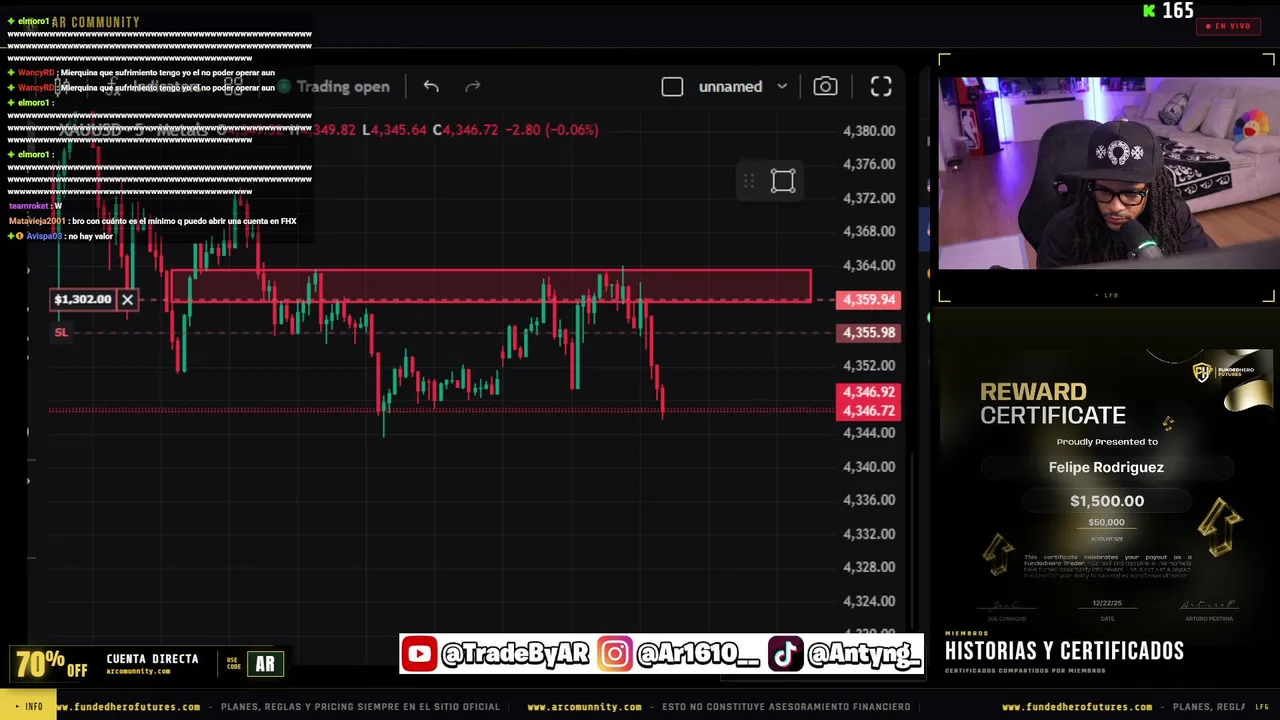Click the $1,302.00 position label
The height and width of the screenshot is (720, 1280).
coord(83,299)
